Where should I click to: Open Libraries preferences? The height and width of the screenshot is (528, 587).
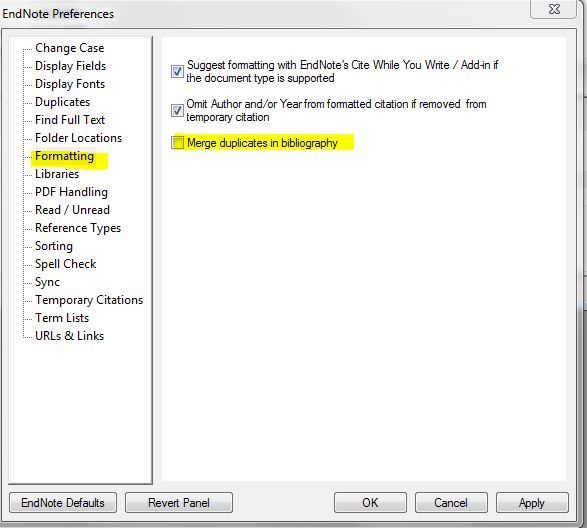(x=57, y=174)
